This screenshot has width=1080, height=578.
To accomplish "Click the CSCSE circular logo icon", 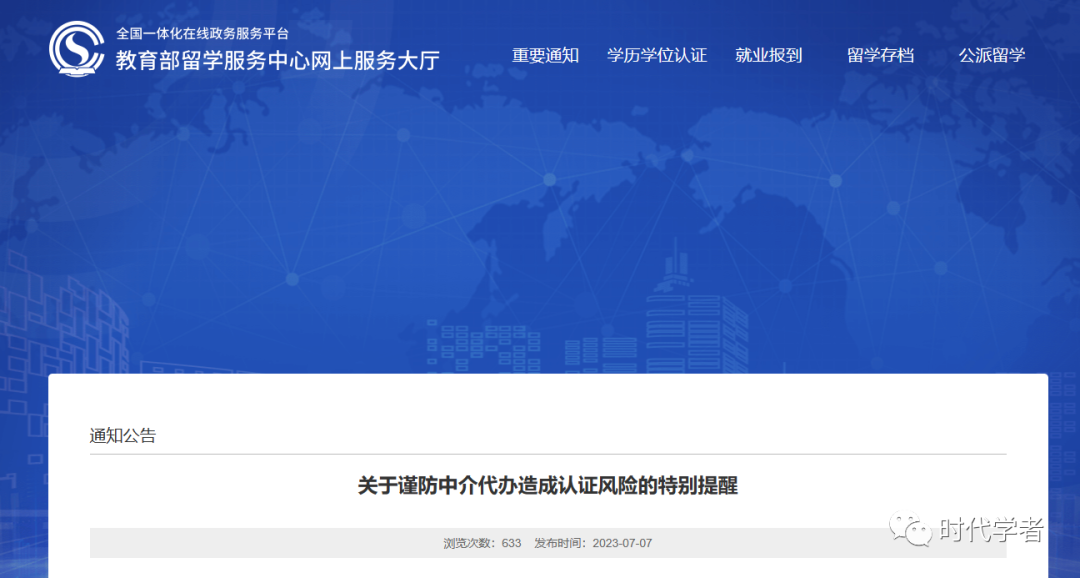I will 76,49.
